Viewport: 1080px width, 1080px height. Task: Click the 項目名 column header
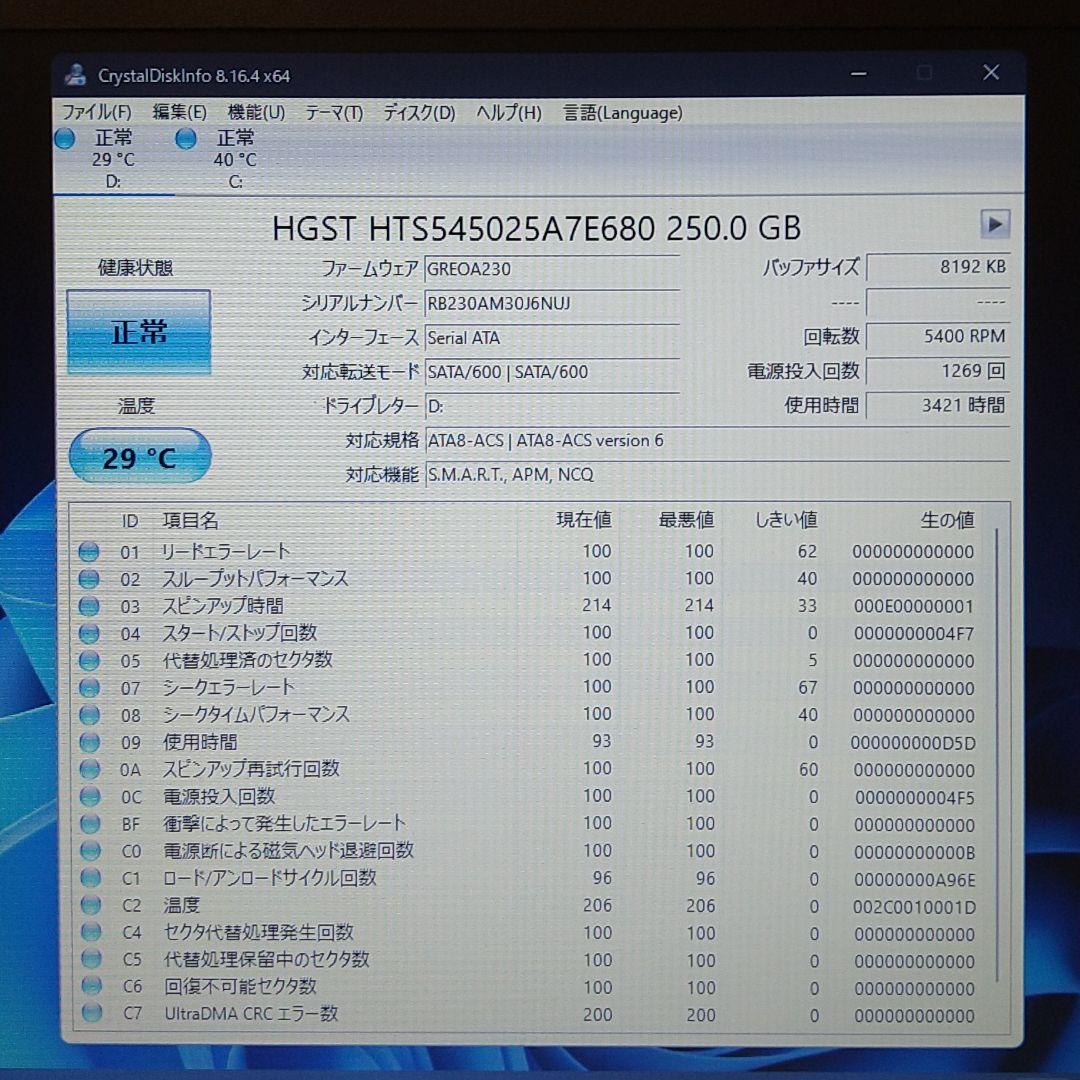click(191, 521)
